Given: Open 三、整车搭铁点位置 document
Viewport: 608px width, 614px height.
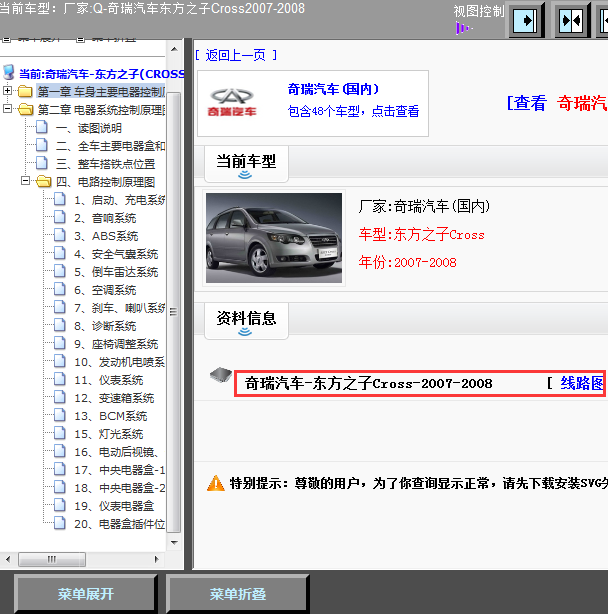Looking at the screenshot, I should pyautogui.click(x=105, y=164).
